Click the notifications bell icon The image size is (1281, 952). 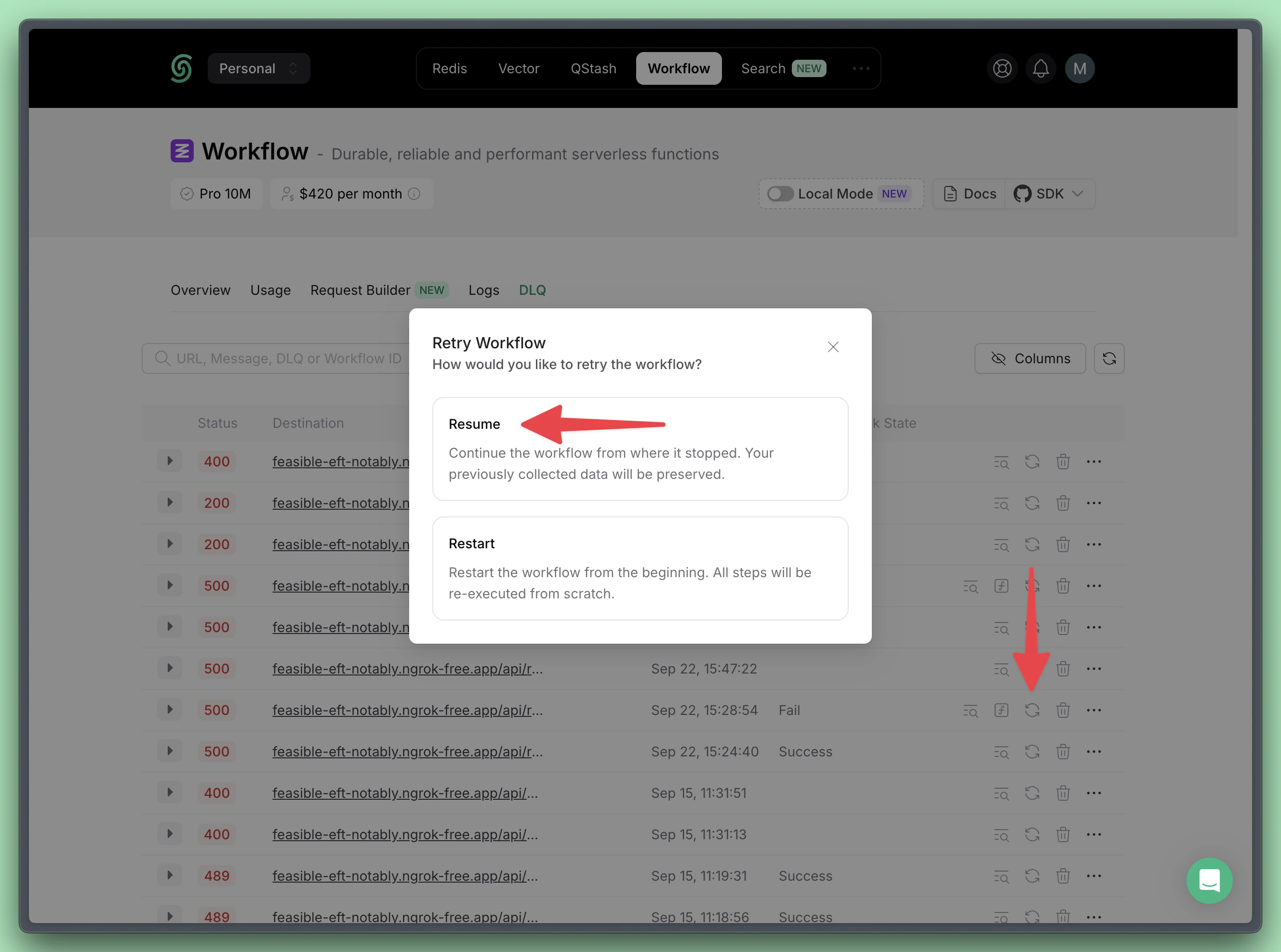pos(1041,68)
